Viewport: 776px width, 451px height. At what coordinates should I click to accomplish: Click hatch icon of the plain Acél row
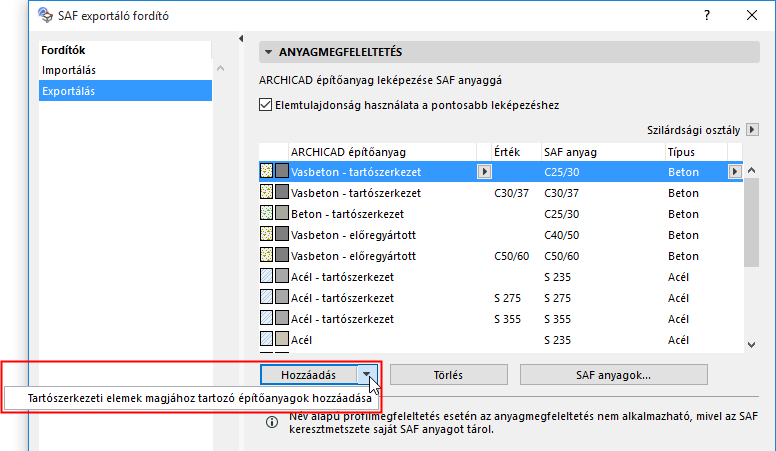click(266, 340)
